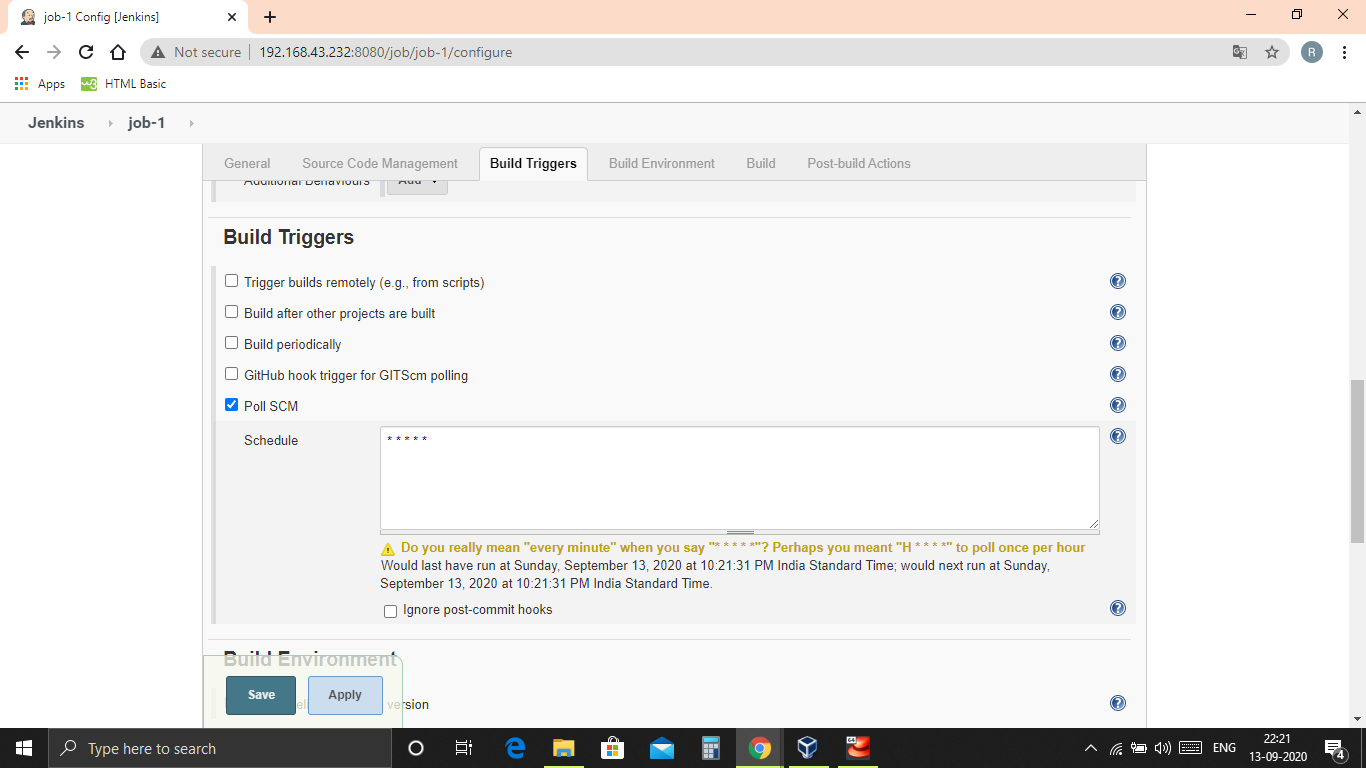Screen dimensions: 1366x768
Task: Expand the Jenkins breadcrumb arrow
Action: click(110, 123)
